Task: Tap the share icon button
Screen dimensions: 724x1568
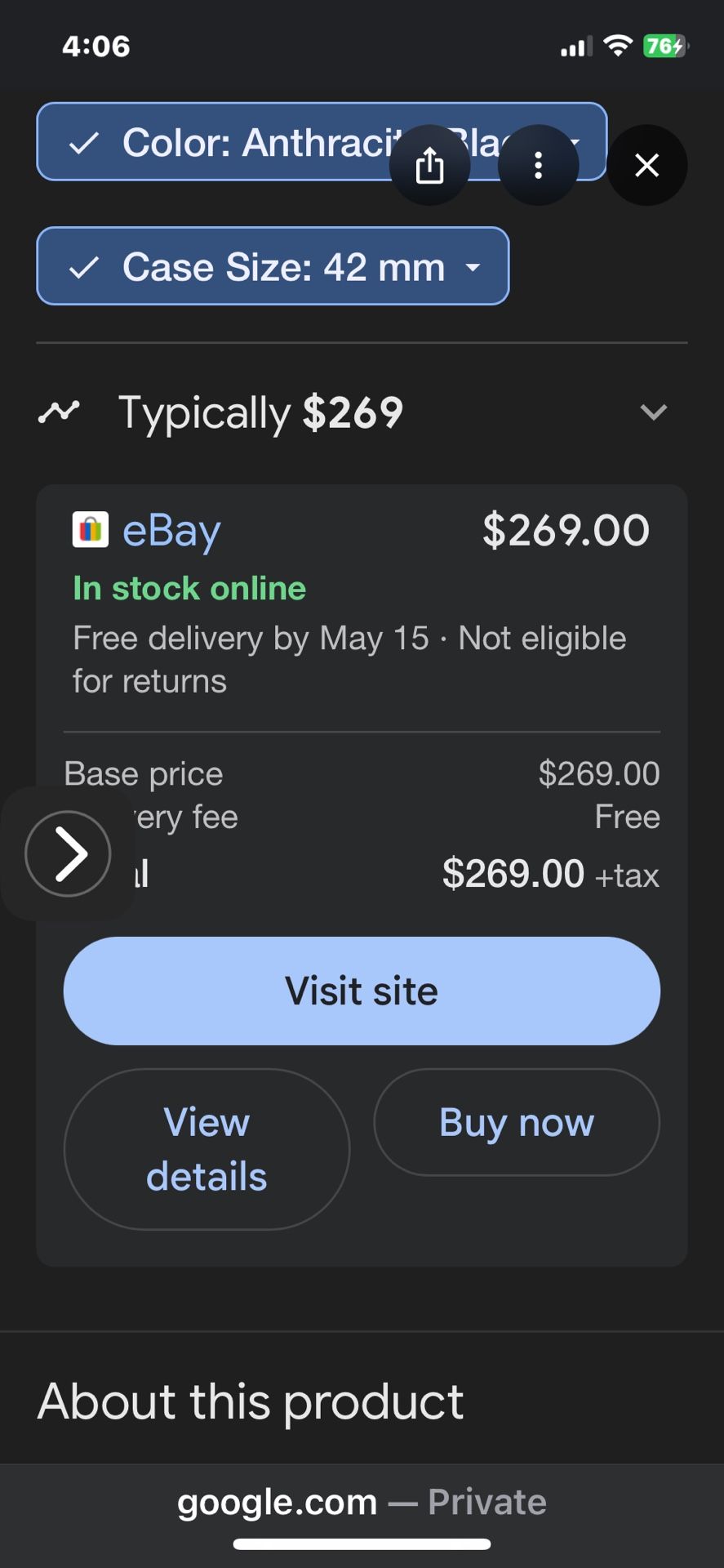Action: [x=429, y=166]
